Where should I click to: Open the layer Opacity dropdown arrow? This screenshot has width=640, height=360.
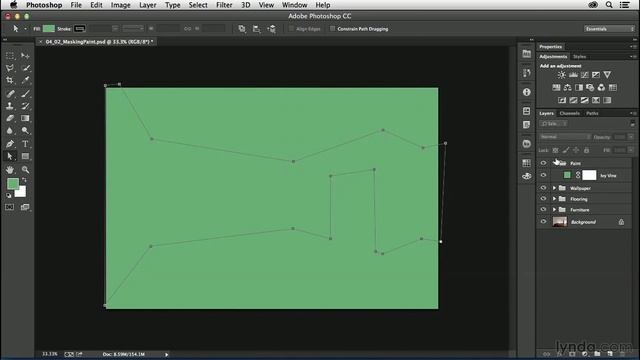click(631, 137)
